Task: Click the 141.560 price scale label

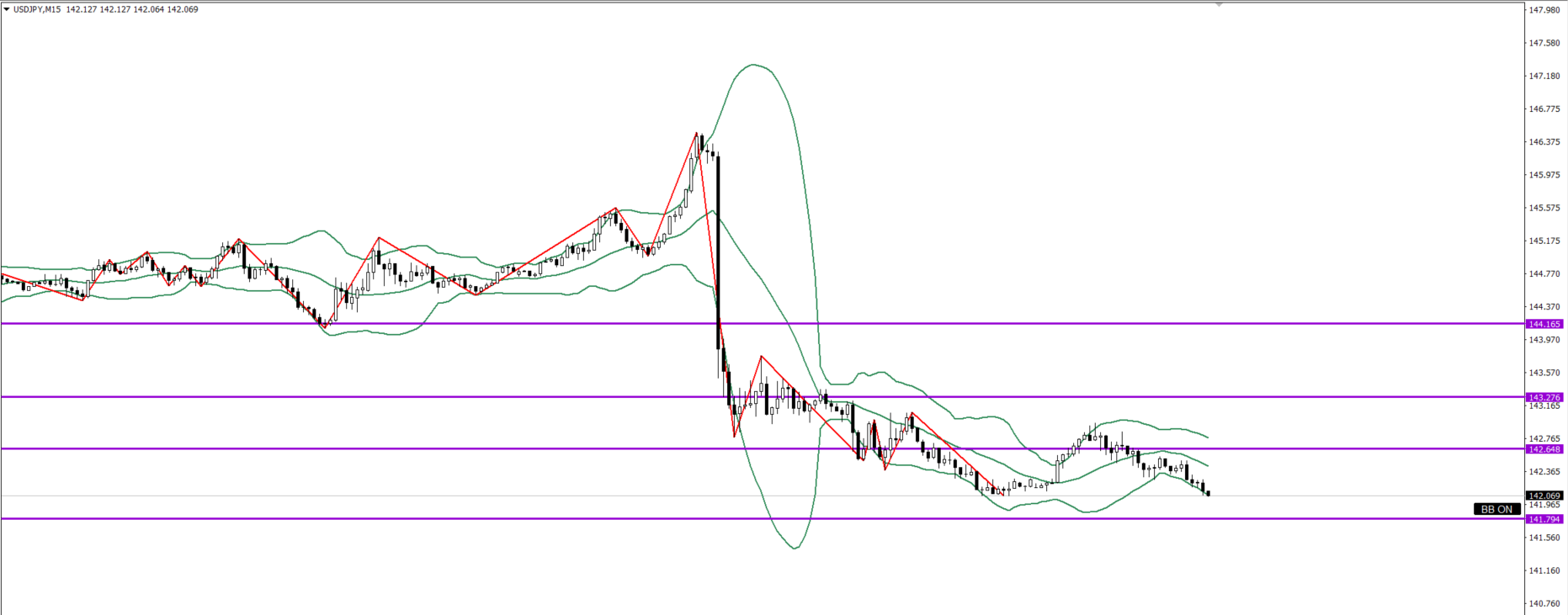Action: click(1544, 538)
